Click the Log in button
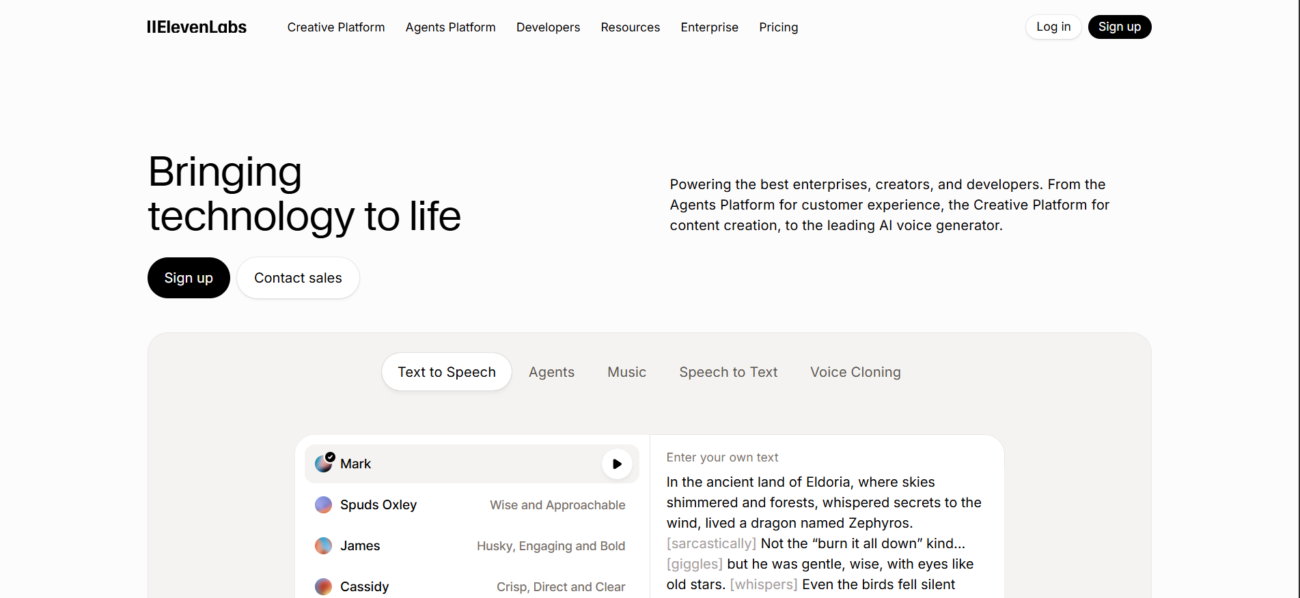 pyautogui.click(x=1053, y=27)
